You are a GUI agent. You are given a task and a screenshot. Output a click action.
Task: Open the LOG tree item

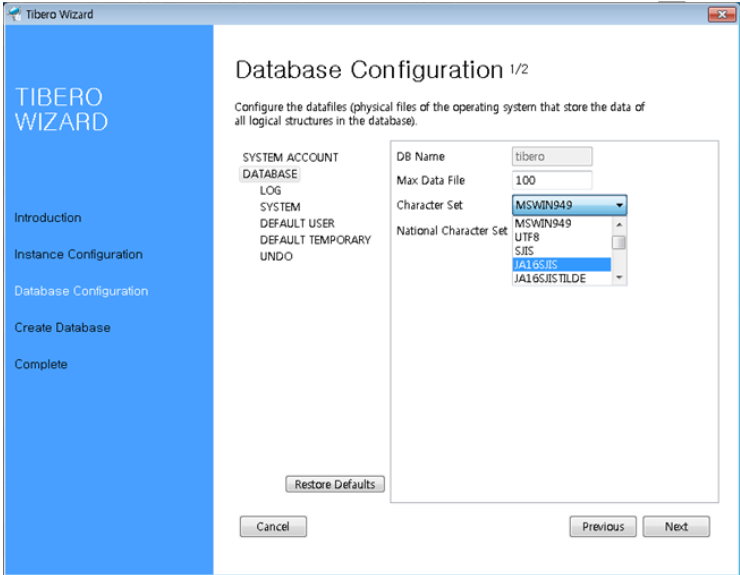(x=270, y=190)
